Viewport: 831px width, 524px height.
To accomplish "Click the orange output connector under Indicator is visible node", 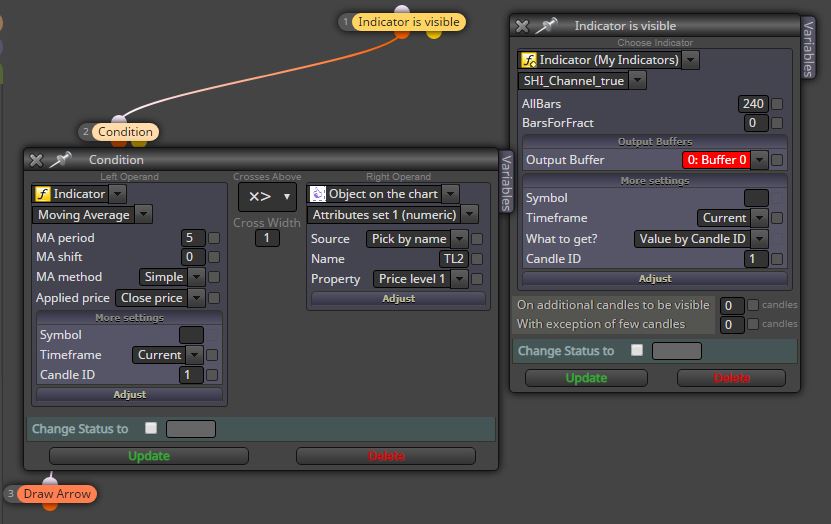I will tap(402, 35).
